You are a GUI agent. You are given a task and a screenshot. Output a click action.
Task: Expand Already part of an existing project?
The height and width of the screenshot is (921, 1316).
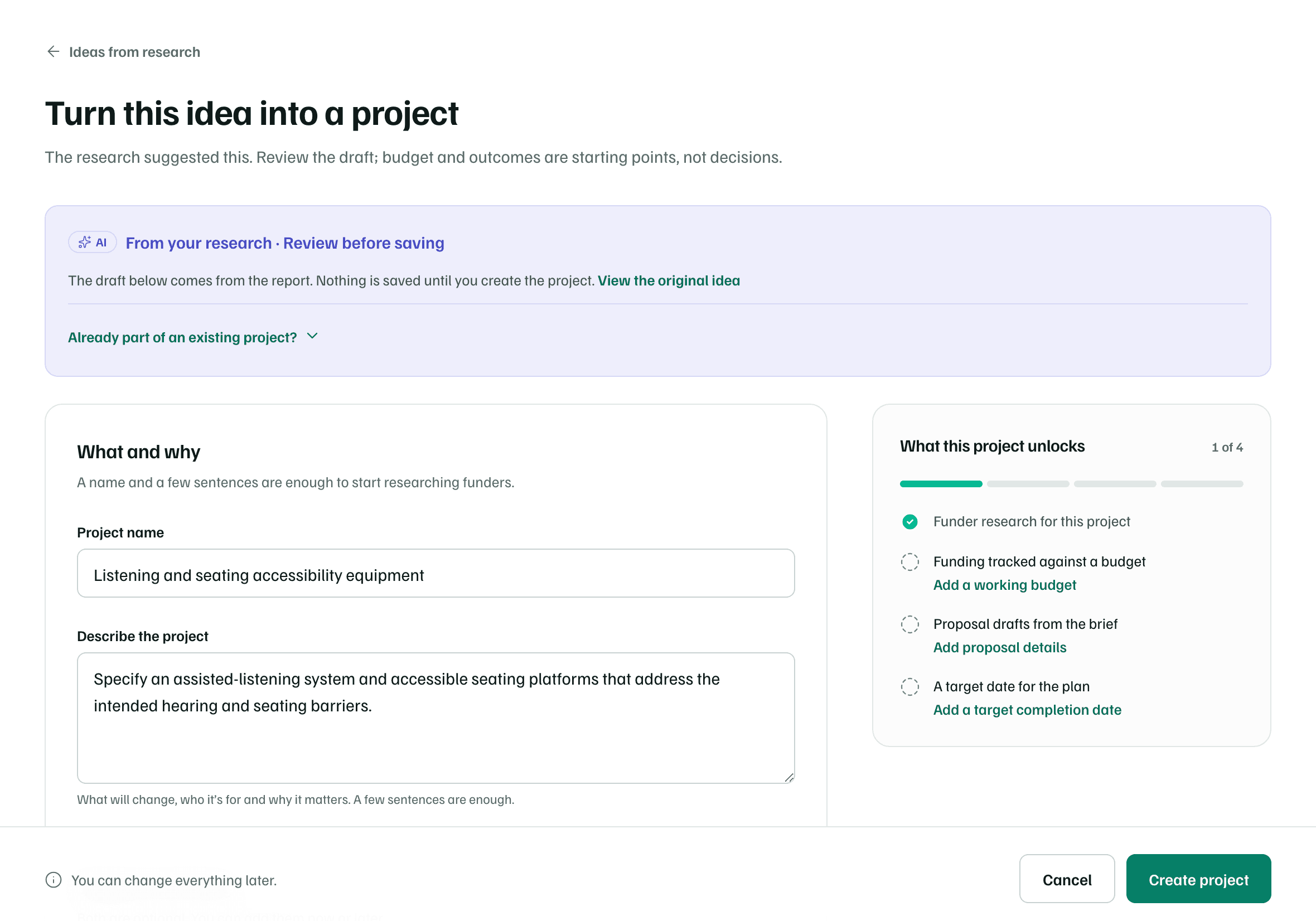tap(193, 337)
